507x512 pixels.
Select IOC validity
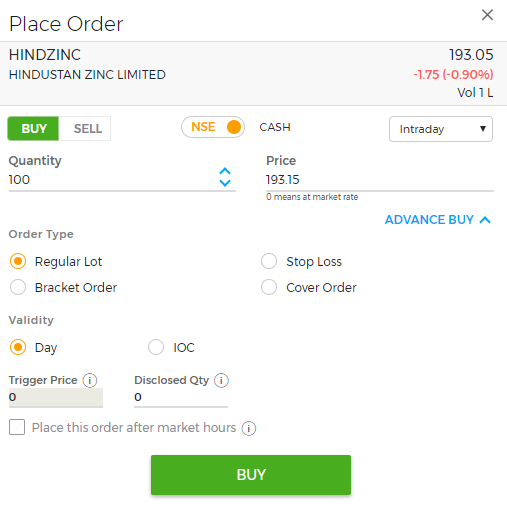(156, 347)
